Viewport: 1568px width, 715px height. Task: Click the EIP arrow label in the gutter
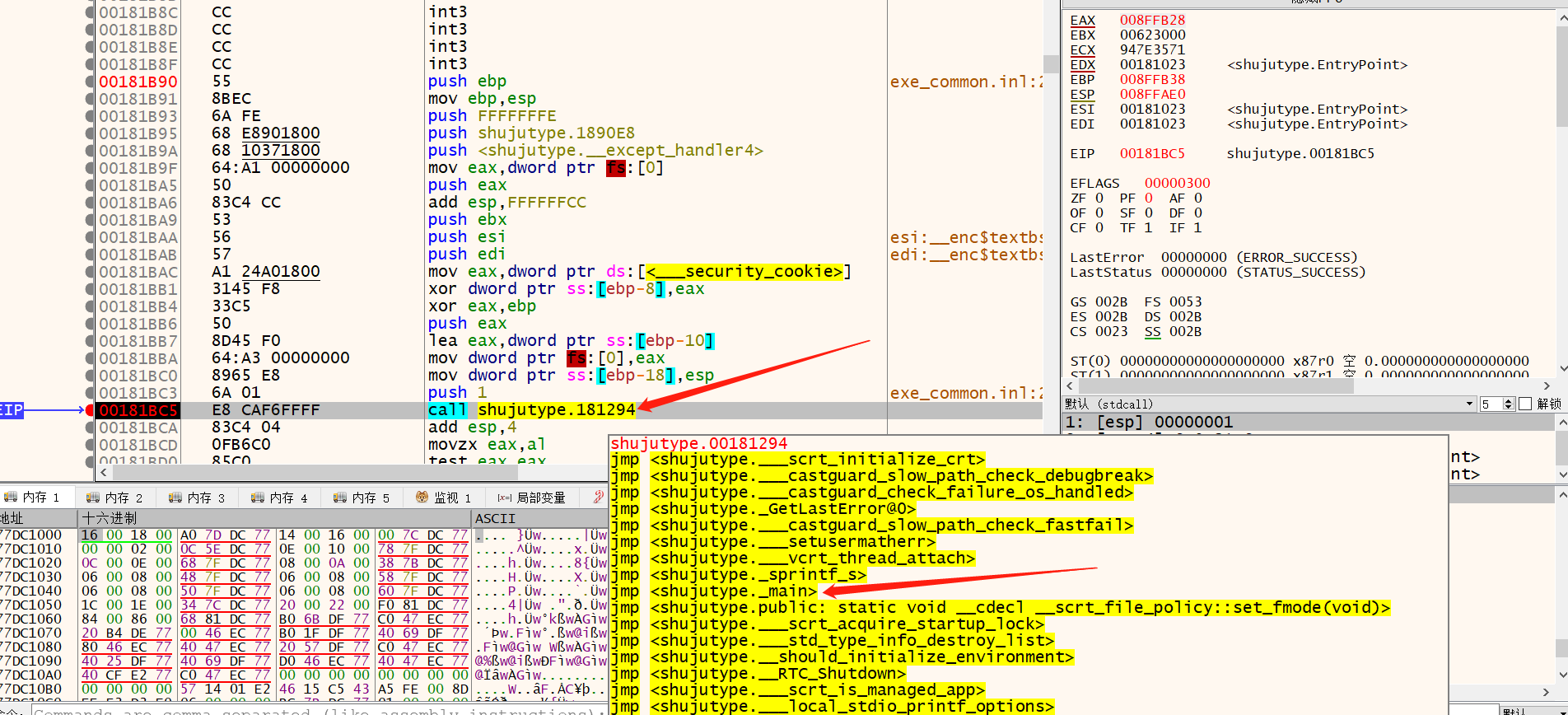(x=11, y=410)
